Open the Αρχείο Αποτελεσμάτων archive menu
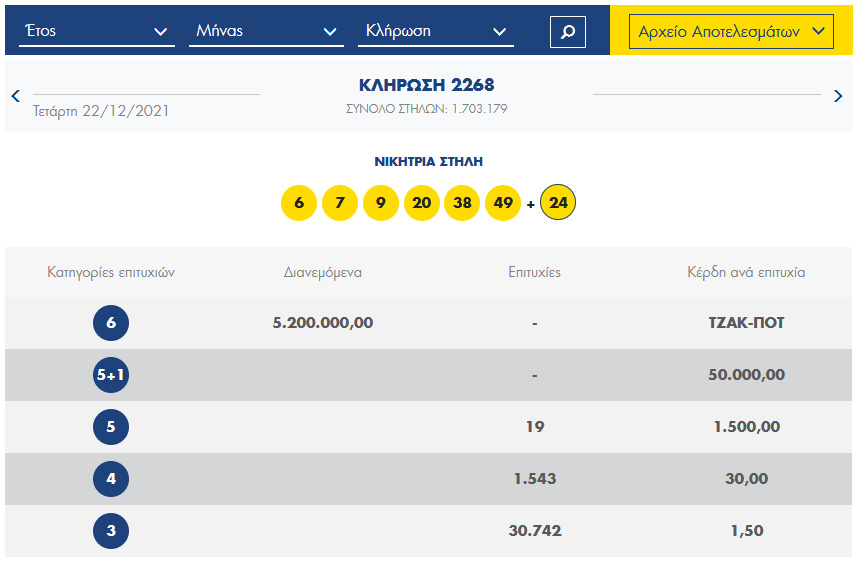The image size is (858, 584). coord(731,31)
